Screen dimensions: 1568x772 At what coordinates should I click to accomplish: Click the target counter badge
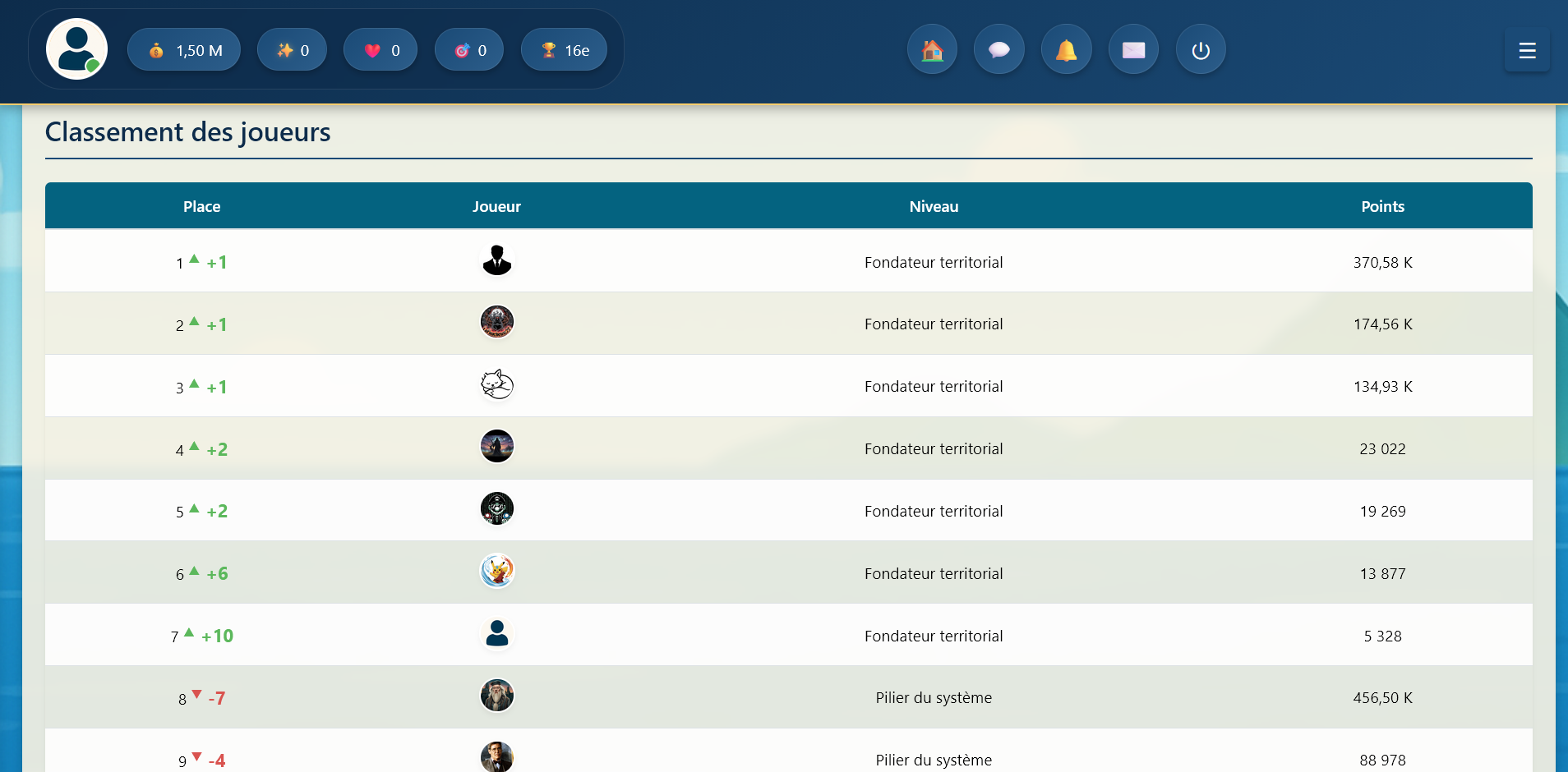coord(469,50)
